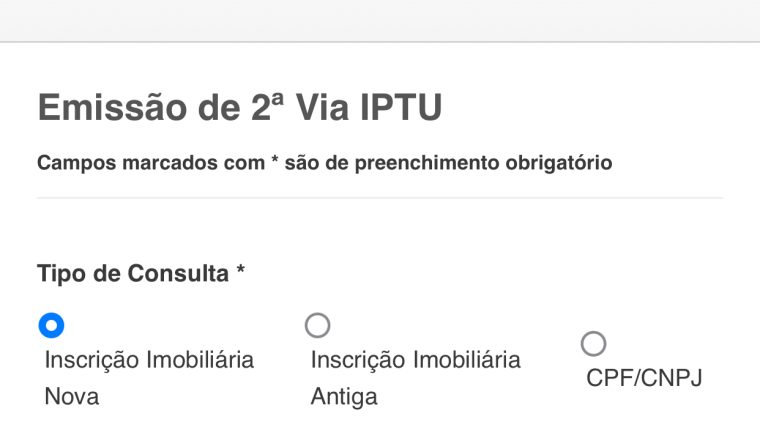Click the 'Tipo de Consulta' field label
Image resolution: width=760 pixels, height=430 pixels.
pyautogui.click(x=133, y=273)
